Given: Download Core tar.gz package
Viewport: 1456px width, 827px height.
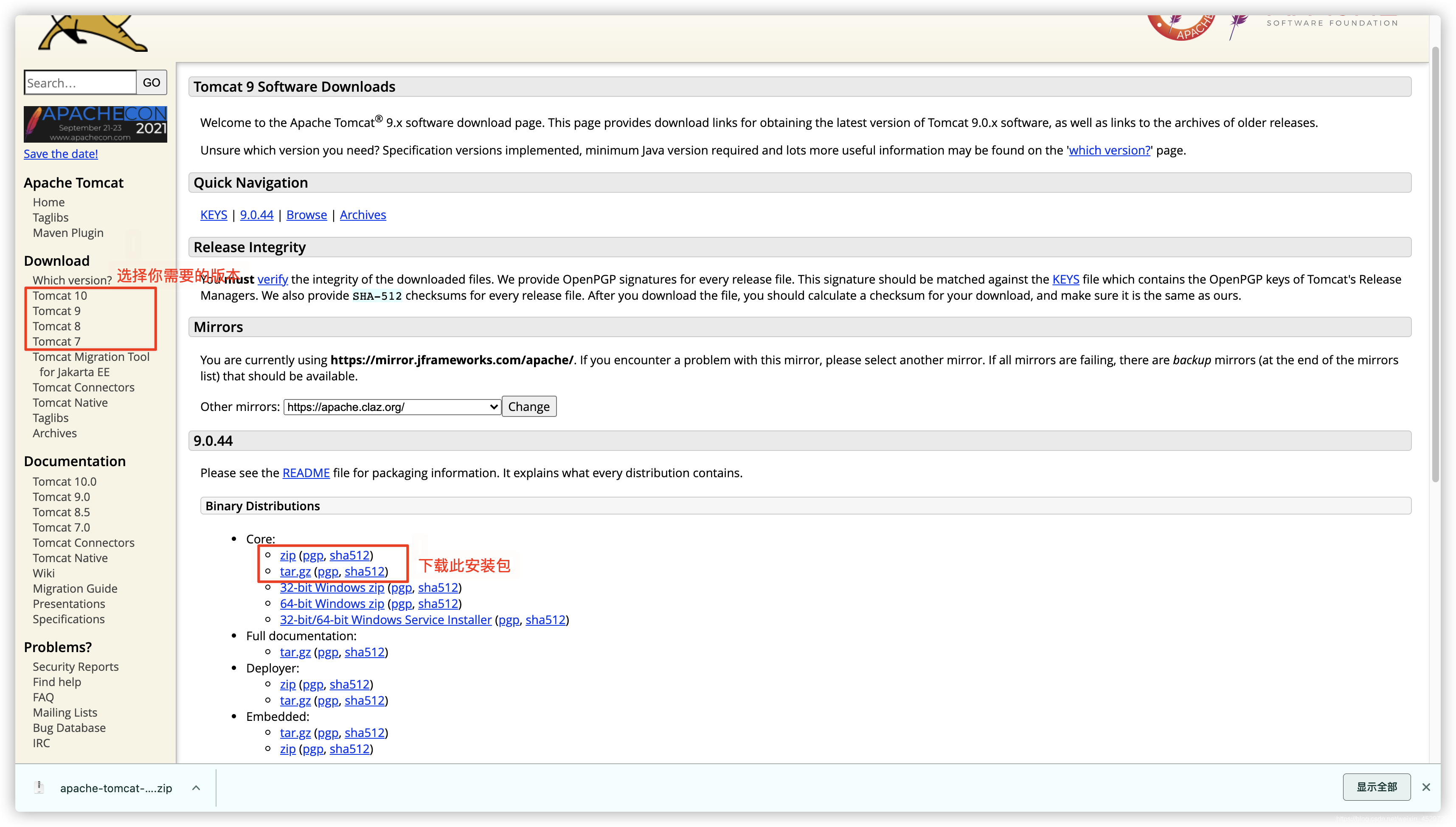Looking at the screenshot, I should [295, 571].
